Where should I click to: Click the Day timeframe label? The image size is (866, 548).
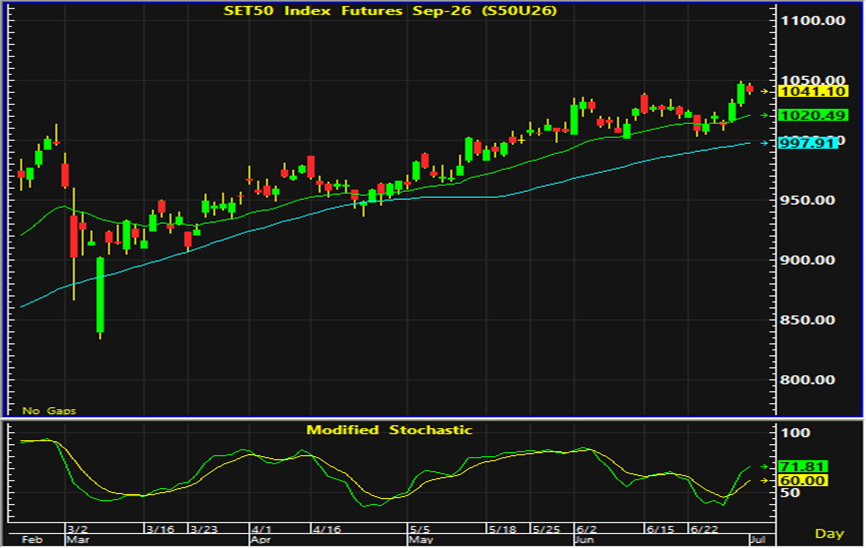tap(830, 534)
